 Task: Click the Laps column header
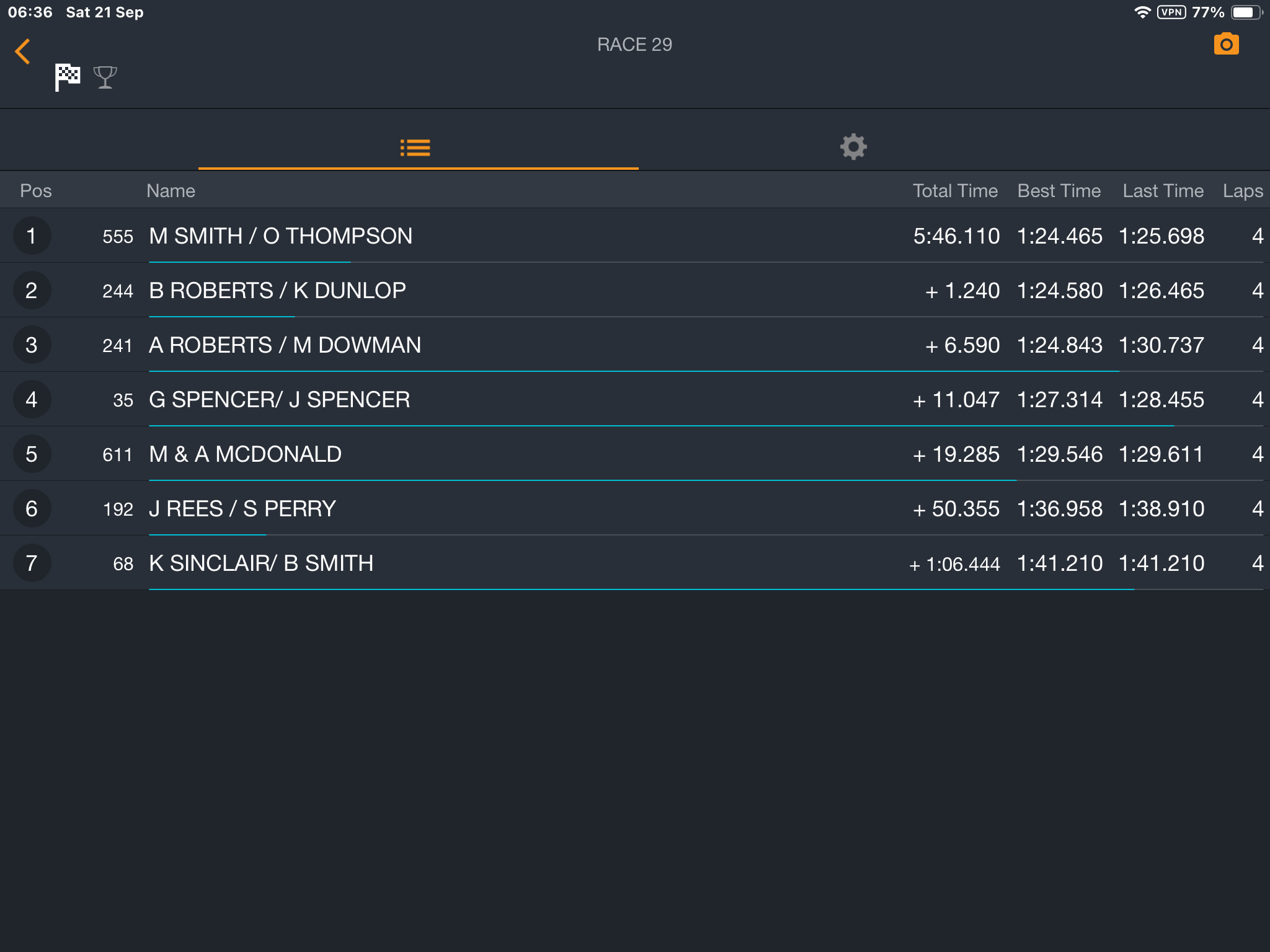[x=1243, y=191]
